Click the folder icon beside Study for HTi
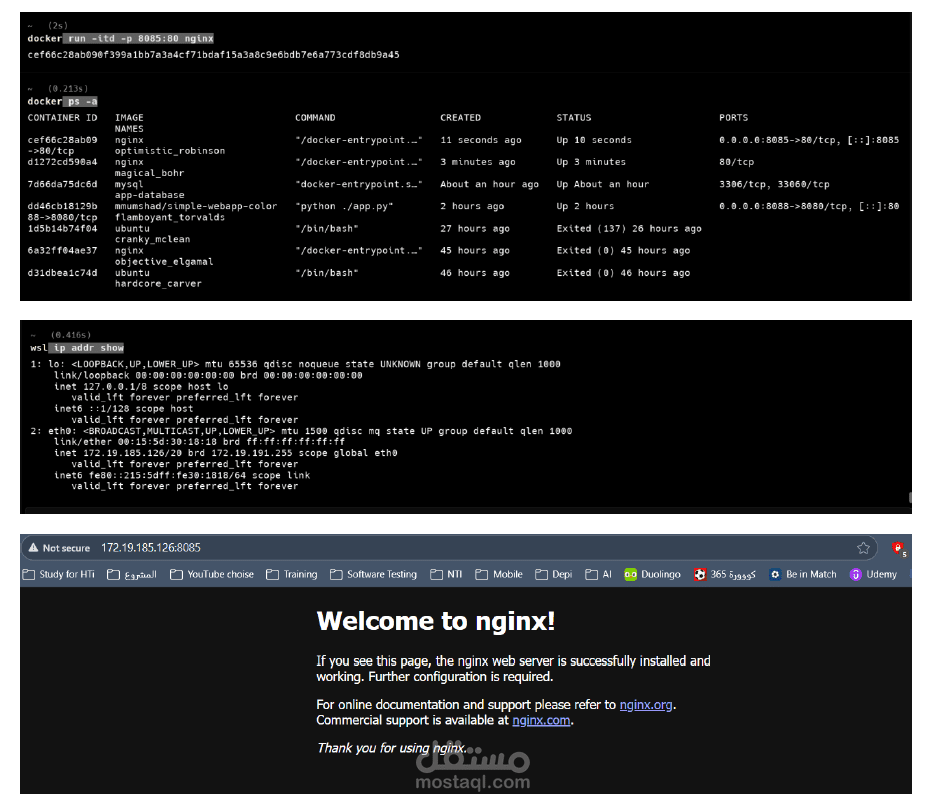 (x=28, y=574)
